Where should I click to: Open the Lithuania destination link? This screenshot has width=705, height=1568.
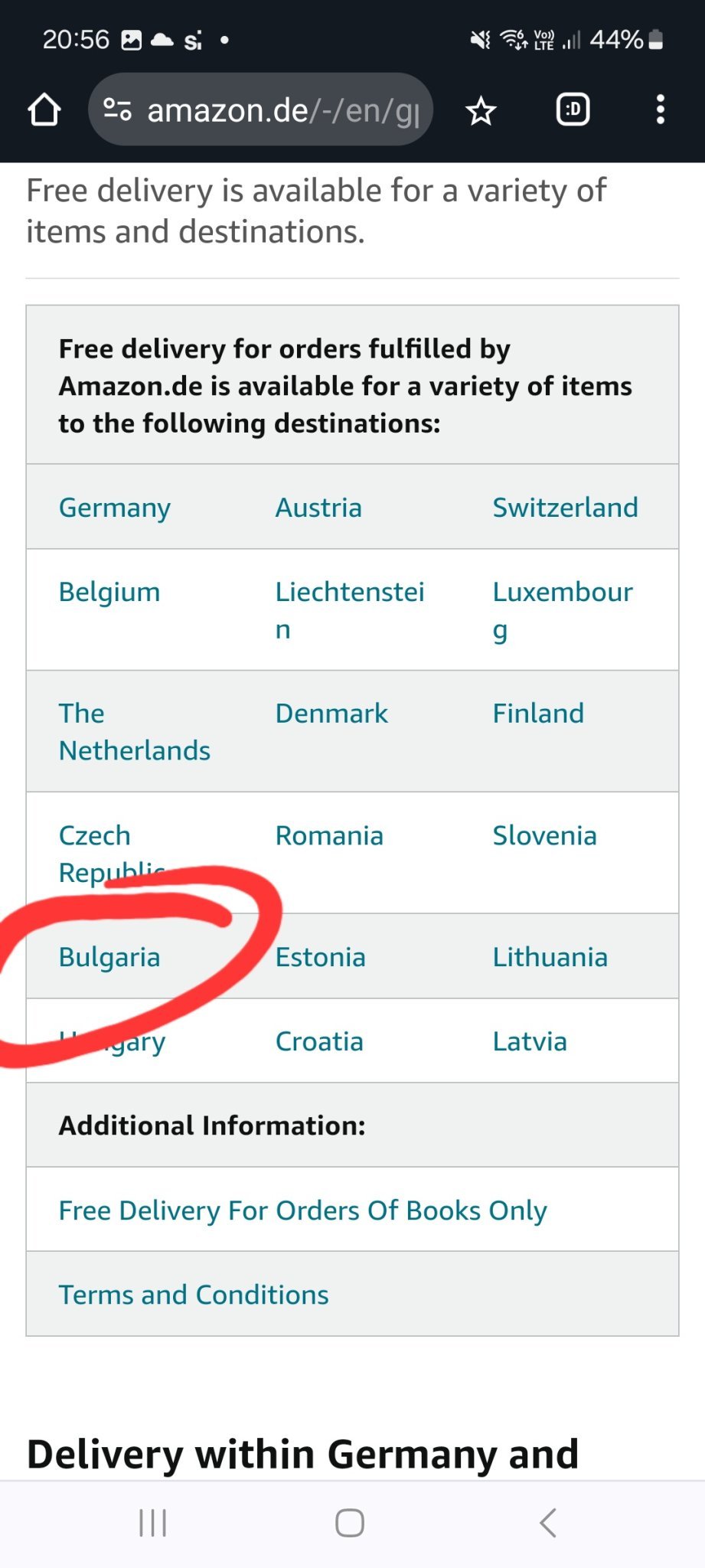(x=550, y=957)
